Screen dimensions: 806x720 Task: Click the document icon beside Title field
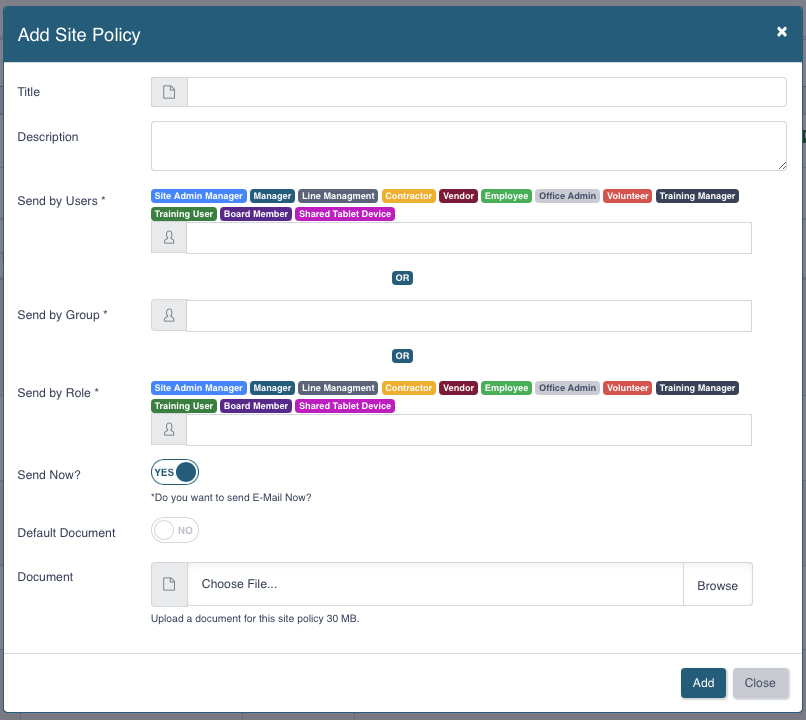tap(169, 92)
